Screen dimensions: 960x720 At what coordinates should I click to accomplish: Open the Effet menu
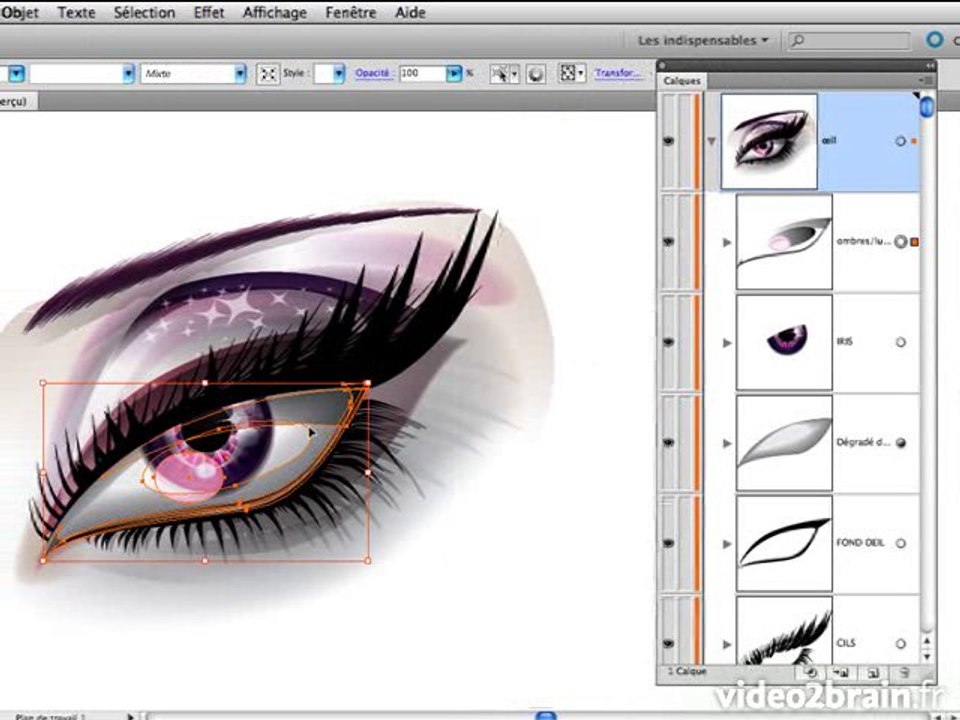point(209,12)
